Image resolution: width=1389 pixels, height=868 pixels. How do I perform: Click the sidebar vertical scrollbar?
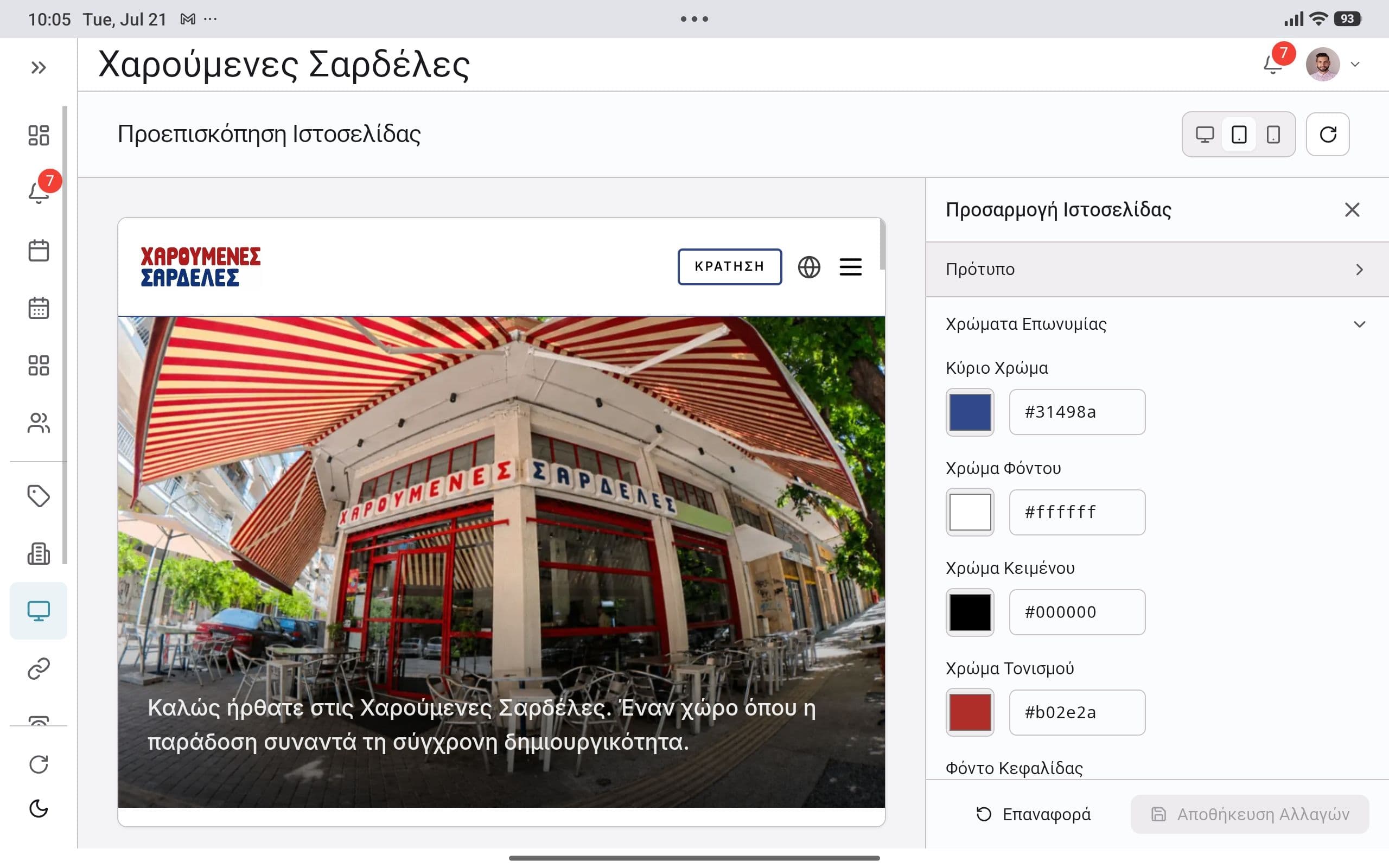pyautogui.click(x=65, y=335)
